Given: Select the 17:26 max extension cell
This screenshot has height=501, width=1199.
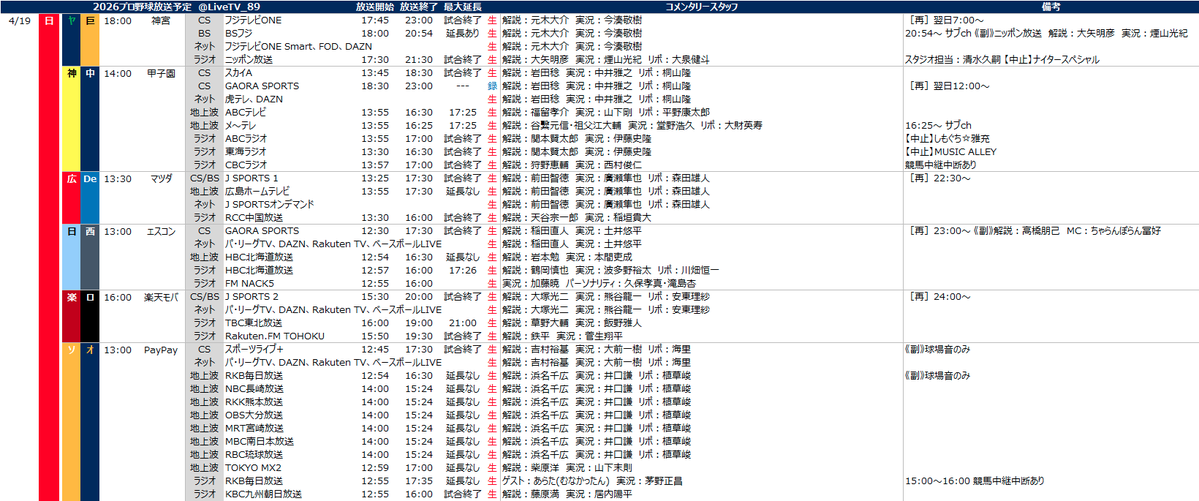Looking at the screenshot, I should [x=463, y=270].
